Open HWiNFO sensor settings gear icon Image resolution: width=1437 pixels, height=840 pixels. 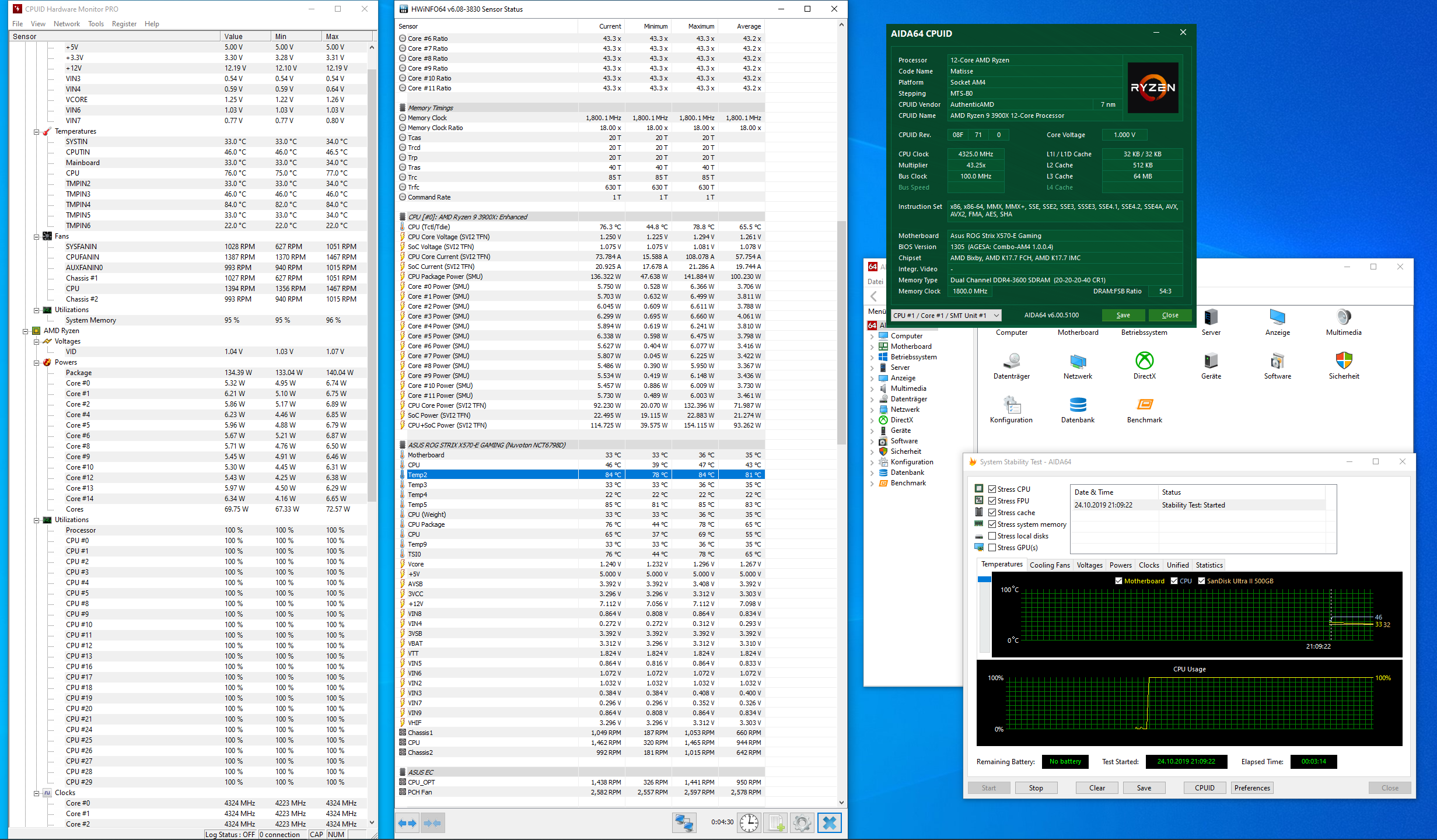click(802, 823)
